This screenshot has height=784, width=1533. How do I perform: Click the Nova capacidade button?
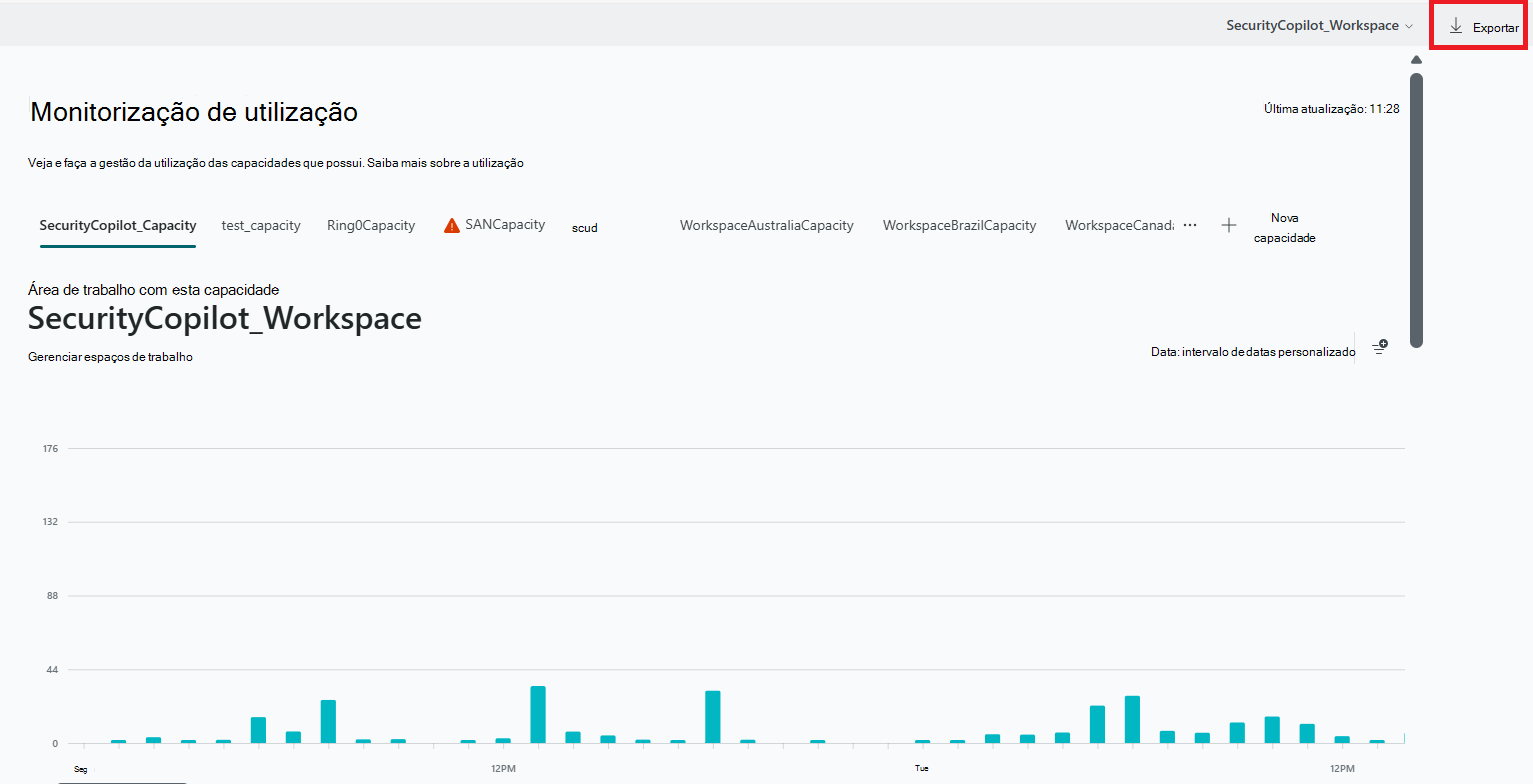pyautogui.click(x=1284, y=228)
